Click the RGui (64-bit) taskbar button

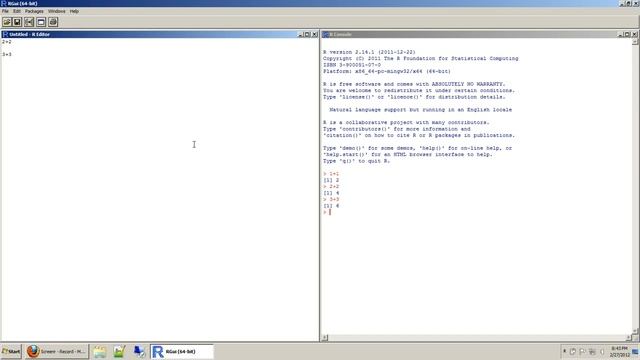point(182,351)
